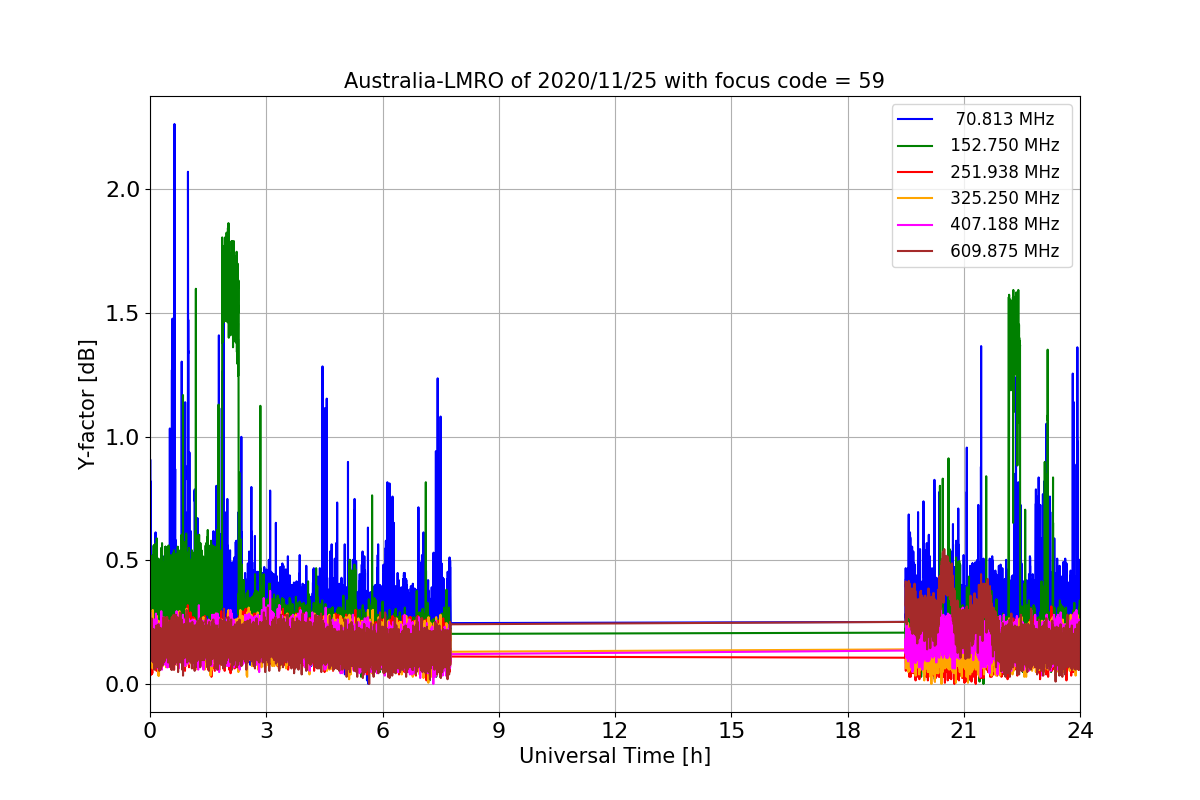This screenshot has width=1200, height=800.
Task: Click the 6 tick label on the x-axis
Action: 382,731
